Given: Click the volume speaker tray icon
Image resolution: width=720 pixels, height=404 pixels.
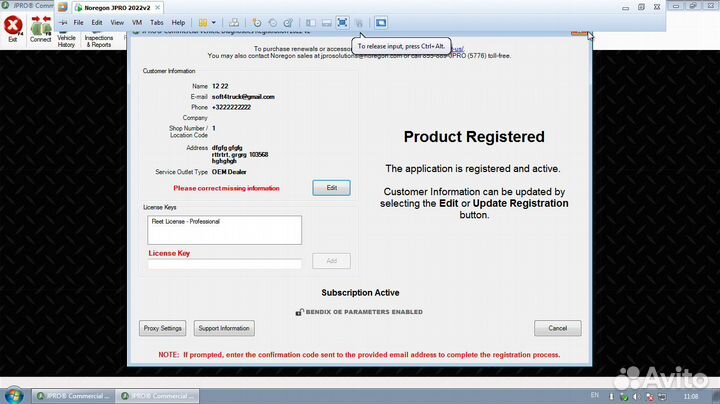Looking at the screenshot, I should tap(636, 396).
